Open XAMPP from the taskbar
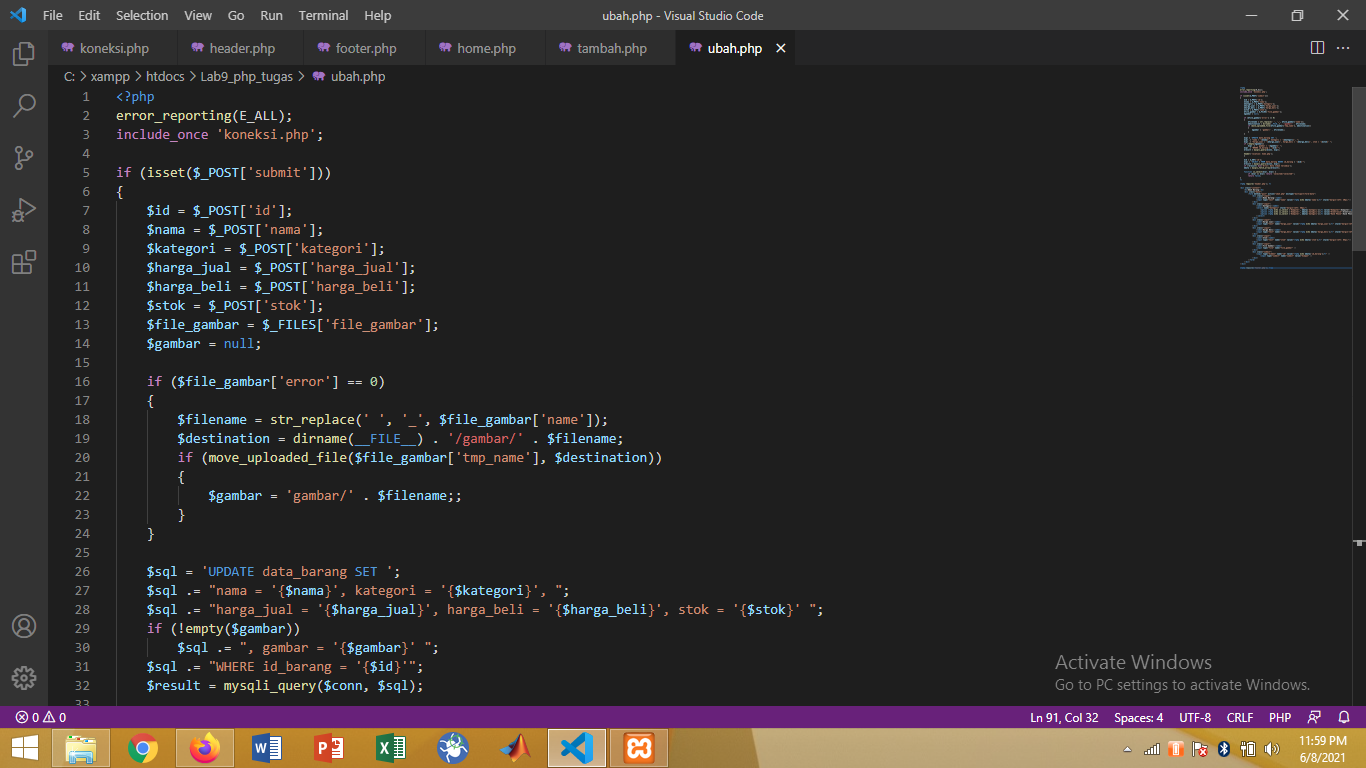 639,748
